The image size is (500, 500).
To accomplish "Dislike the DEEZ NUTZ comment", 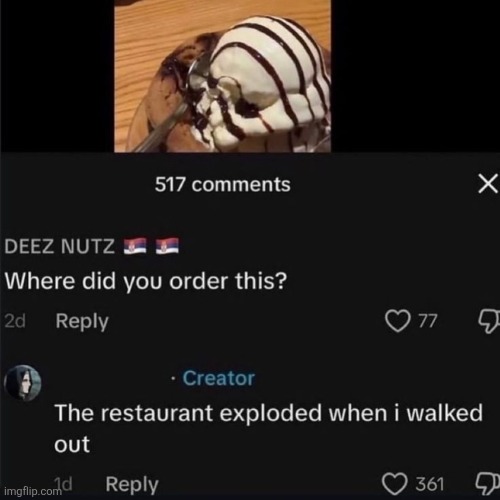I will [x=489, y=321].
